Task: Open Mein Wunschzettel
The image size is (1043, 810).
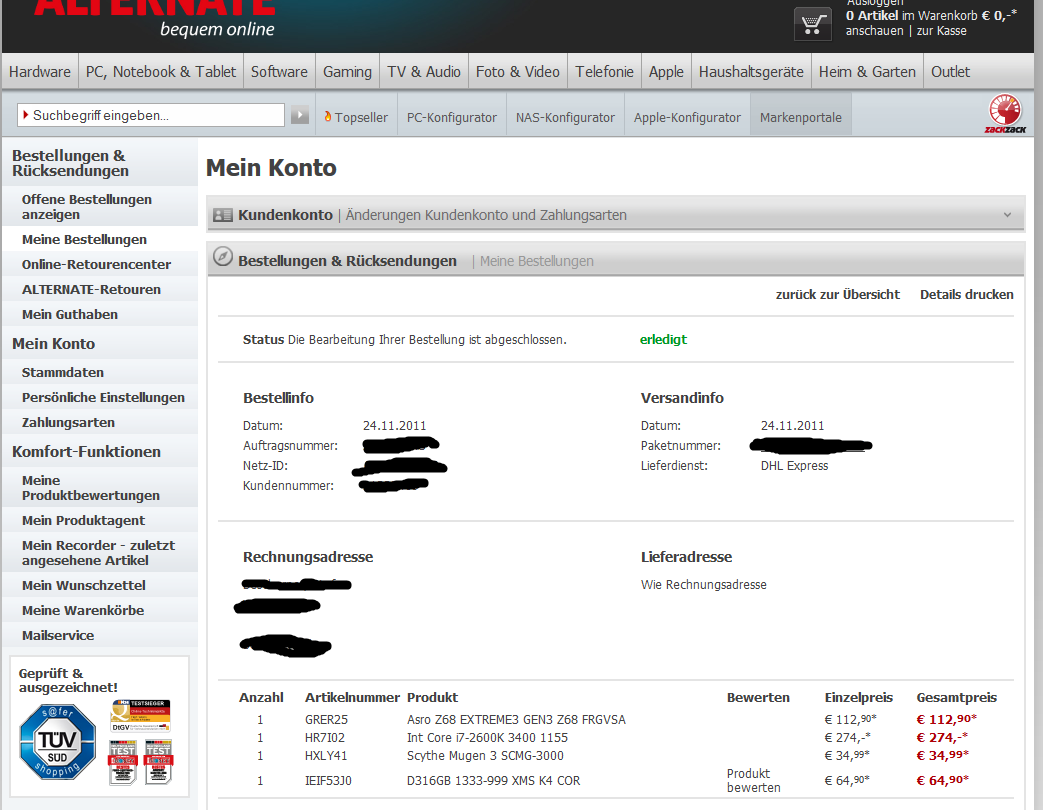Action: (100, 585)
